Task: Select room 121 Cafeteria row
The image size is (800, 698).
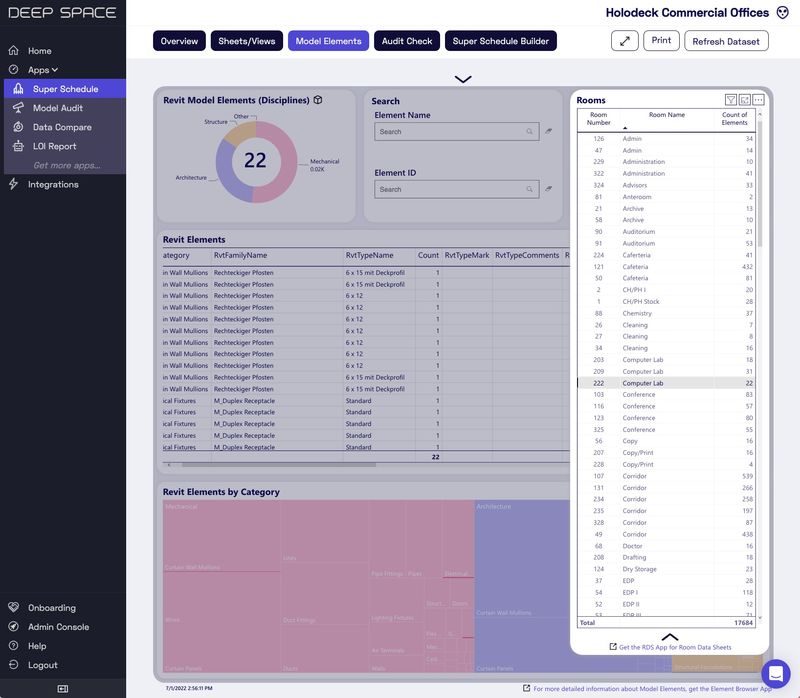Action: [x=666, y=267]
